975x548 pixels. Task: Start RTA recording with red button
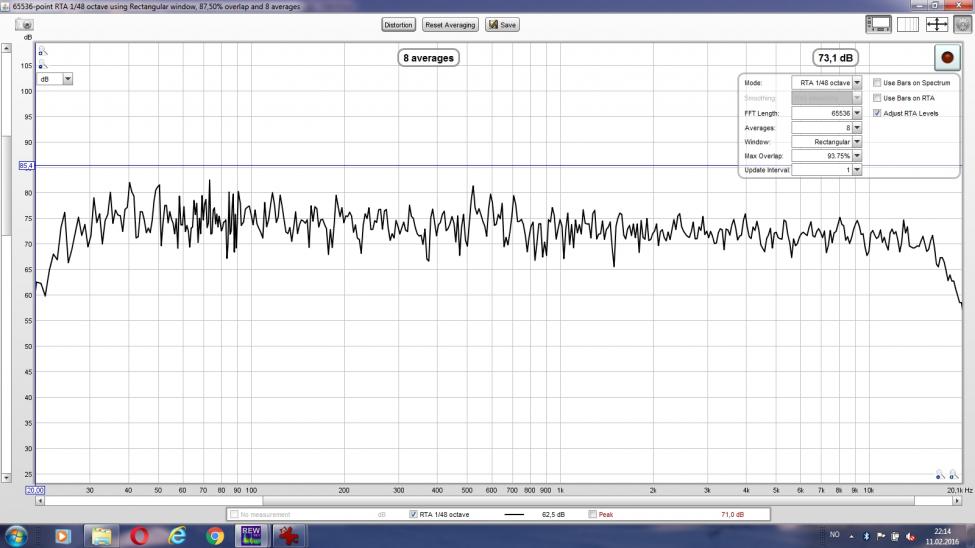point(947,57)
